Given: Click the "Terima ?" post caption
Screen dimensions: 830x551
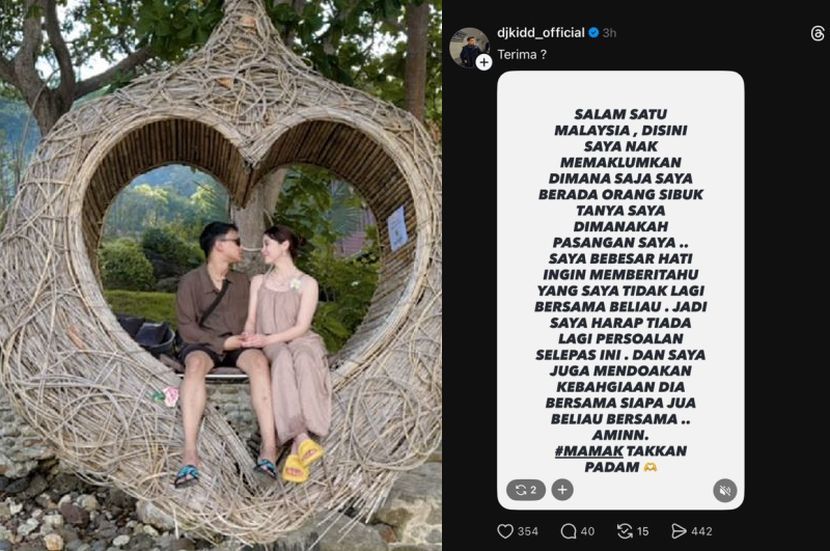Looking at the screenshot, I should pyautogui.click(x=522, y=55).
